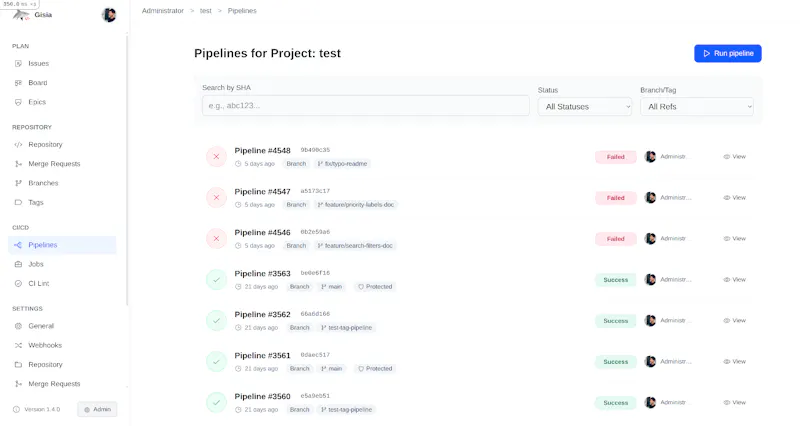Click the Run pipeline button

click(728, 54)
